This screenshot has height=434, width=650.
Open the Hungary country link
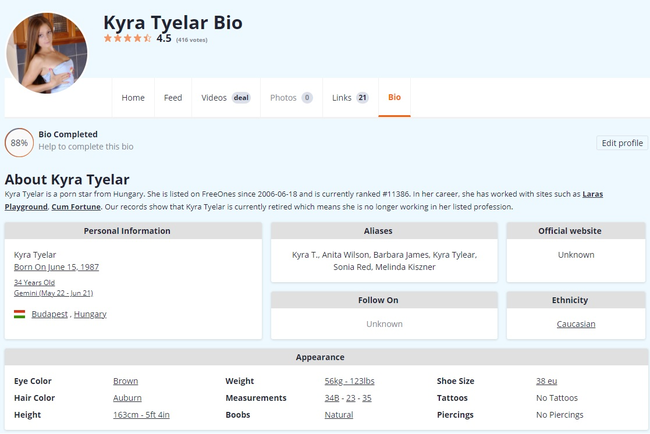pyautogui.click(x=90, y=314)
